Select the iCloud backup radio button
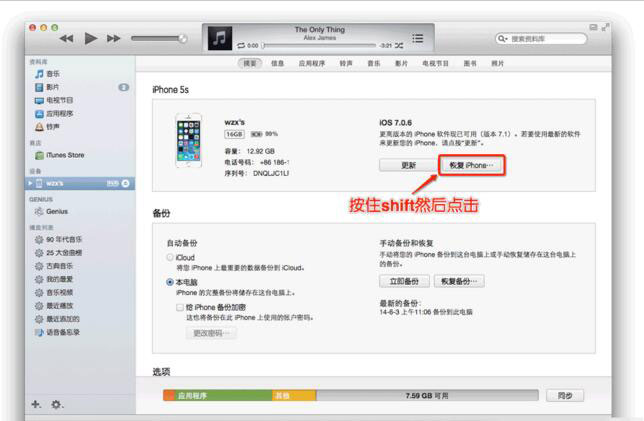The width and height of the screenshot is (644, 421). click(x=170, y=258)
